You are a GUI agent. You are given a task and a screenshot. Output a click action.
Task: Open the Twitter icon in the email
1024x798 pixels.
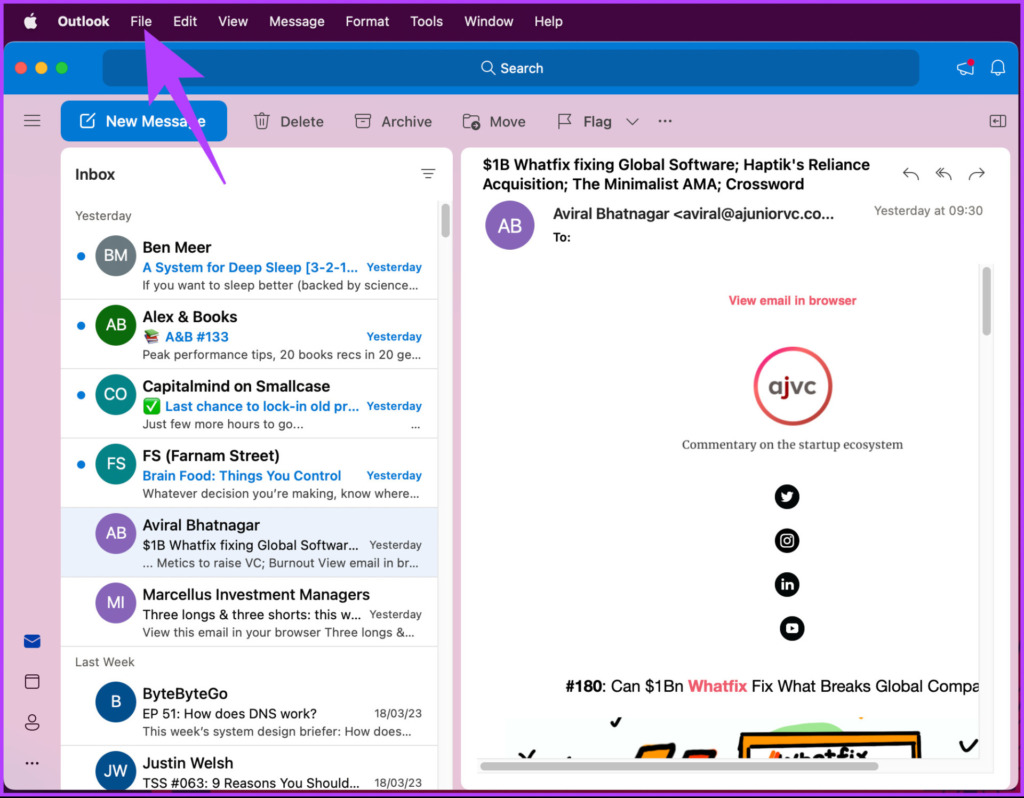pos(787,497)
